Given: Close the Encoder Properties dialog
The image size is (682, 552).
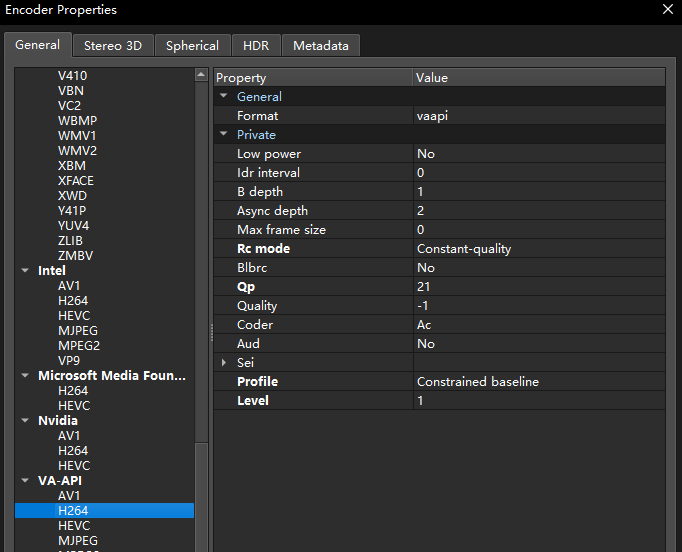Looking at the screenshot, I should point(668,9).
